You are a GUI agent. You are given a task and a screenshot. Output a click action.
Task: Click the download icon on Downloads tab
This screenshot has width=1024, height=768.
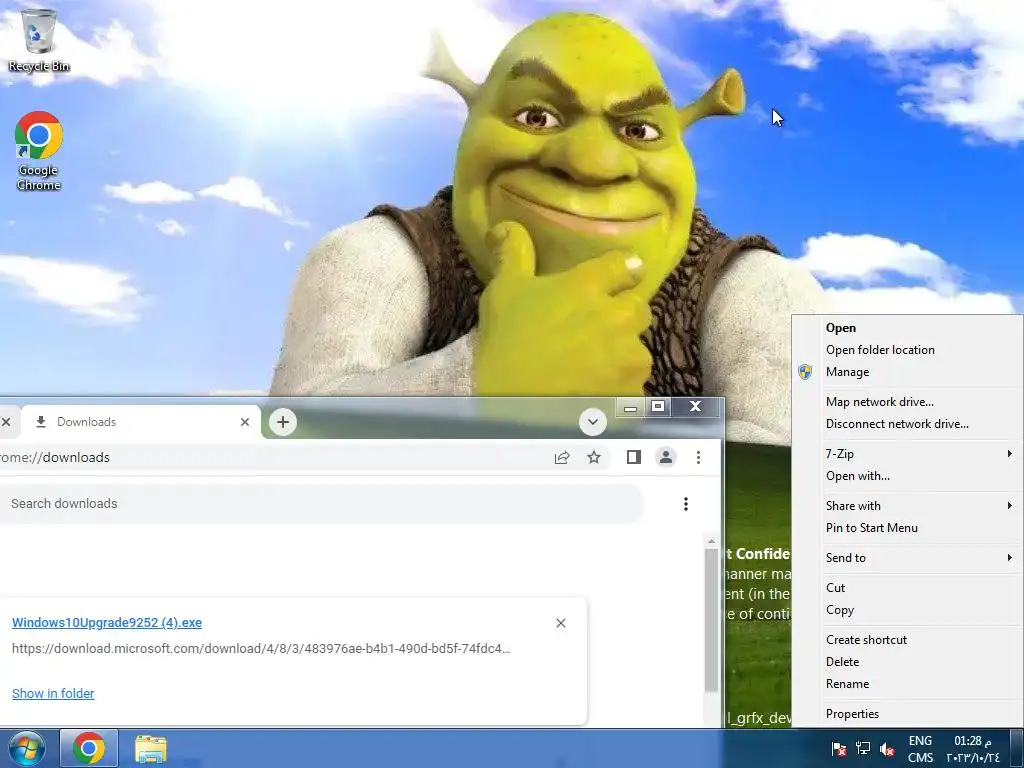pyautogui.click(x=40, y=422)
